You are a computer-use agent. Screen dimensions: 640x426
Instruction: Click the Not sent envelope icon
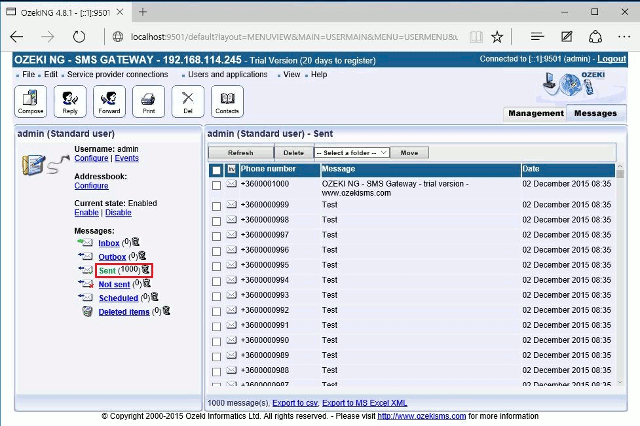[86, 284]
